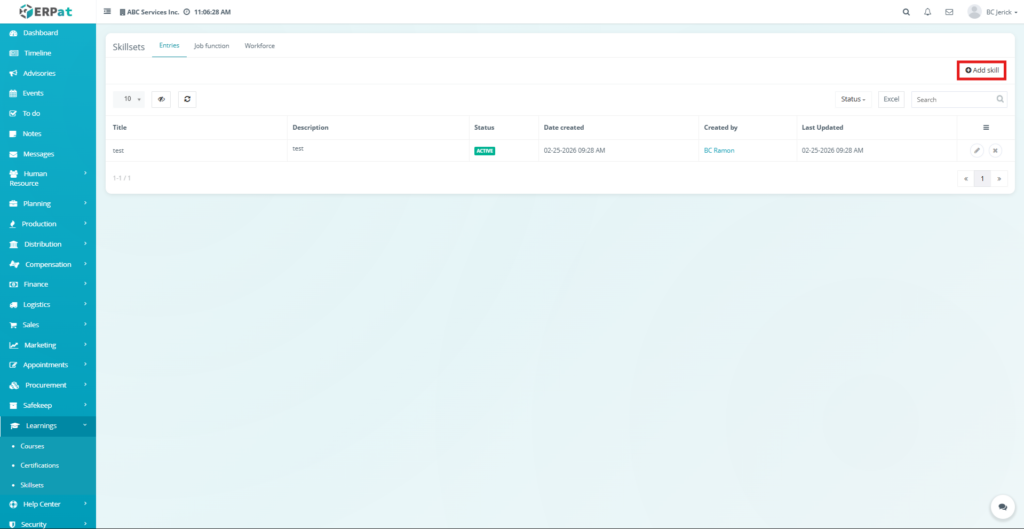Open the BC Ramon creator link

[720, 150]
